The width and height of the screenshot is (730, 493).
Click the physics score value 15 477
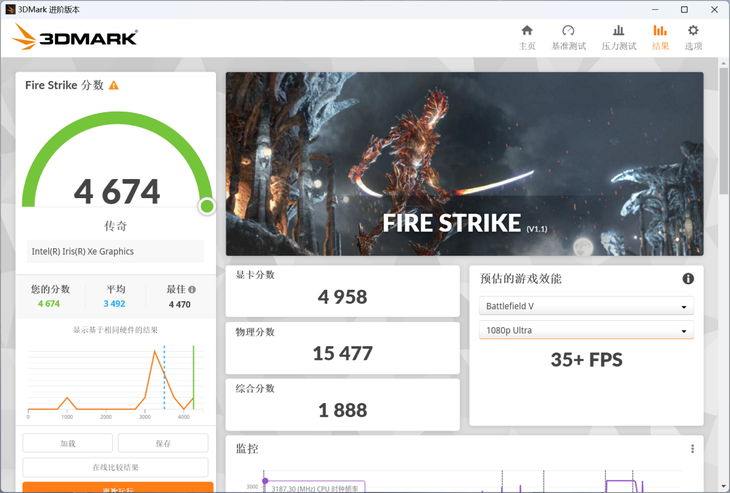342,353
